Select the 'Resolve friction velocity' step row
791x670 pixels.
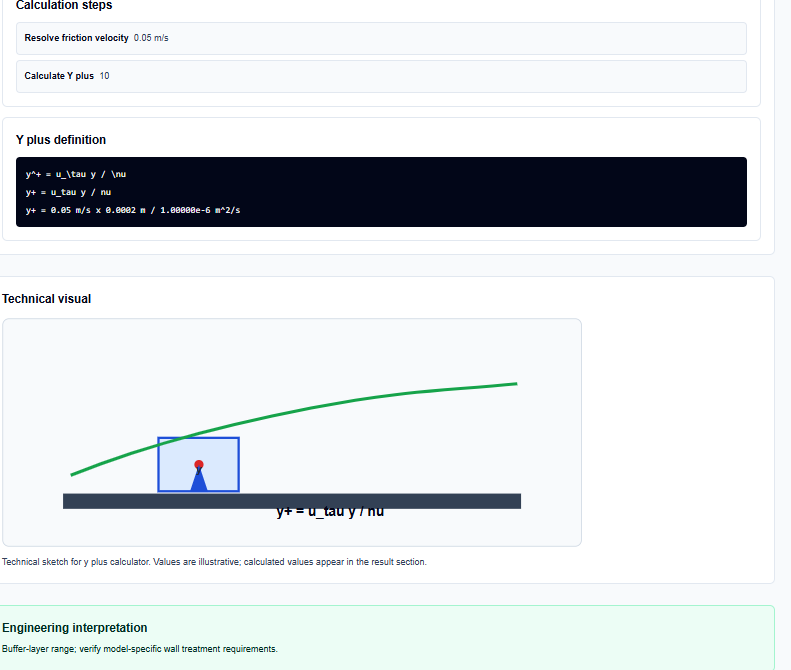(381, 38)
